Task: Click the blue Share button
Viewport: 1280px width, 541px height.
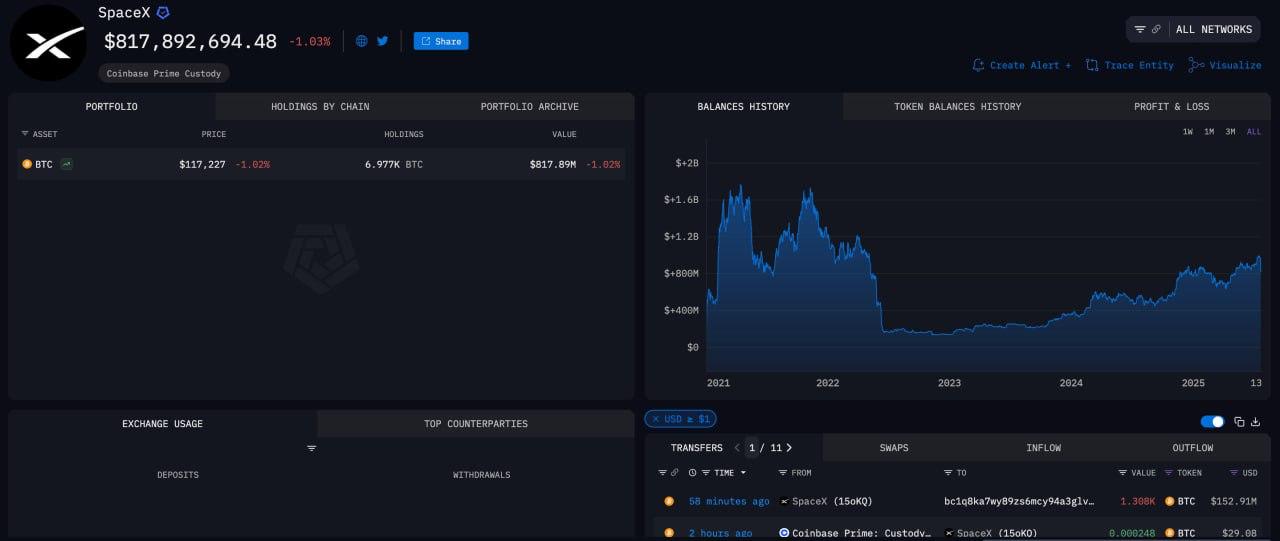Action: (441, 41)
